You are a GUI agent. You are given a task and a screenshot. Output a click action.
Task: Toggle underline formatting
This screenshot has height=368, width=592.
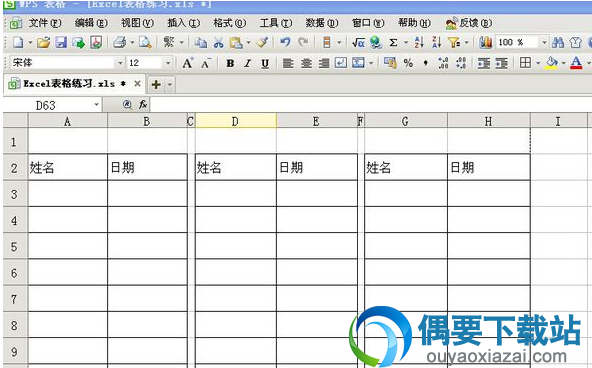coord(265,63)
